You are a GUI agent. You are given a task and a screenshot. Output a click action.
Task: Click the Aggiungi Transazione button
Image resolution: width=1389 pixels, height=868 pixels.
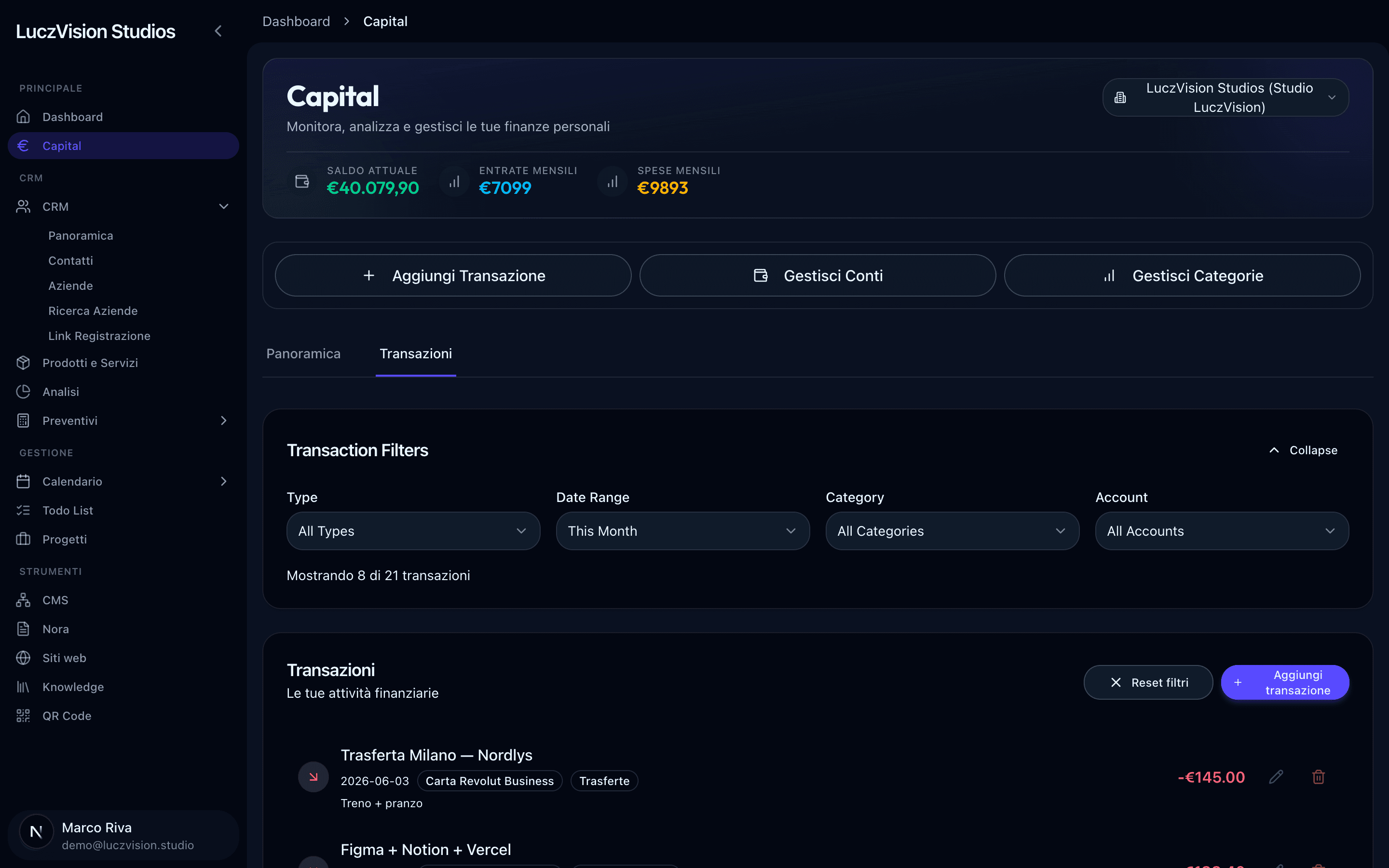pyautogui.click(x=453, y=275)
